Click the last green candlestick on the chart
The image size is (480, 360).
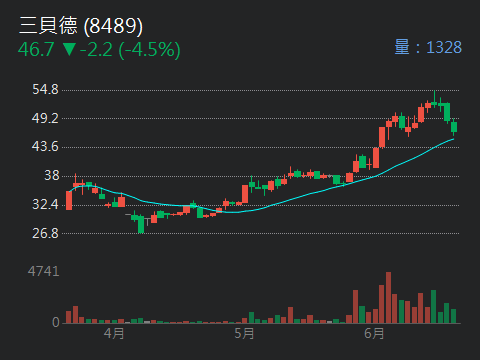pyautogui.click(x=454, y=127)
